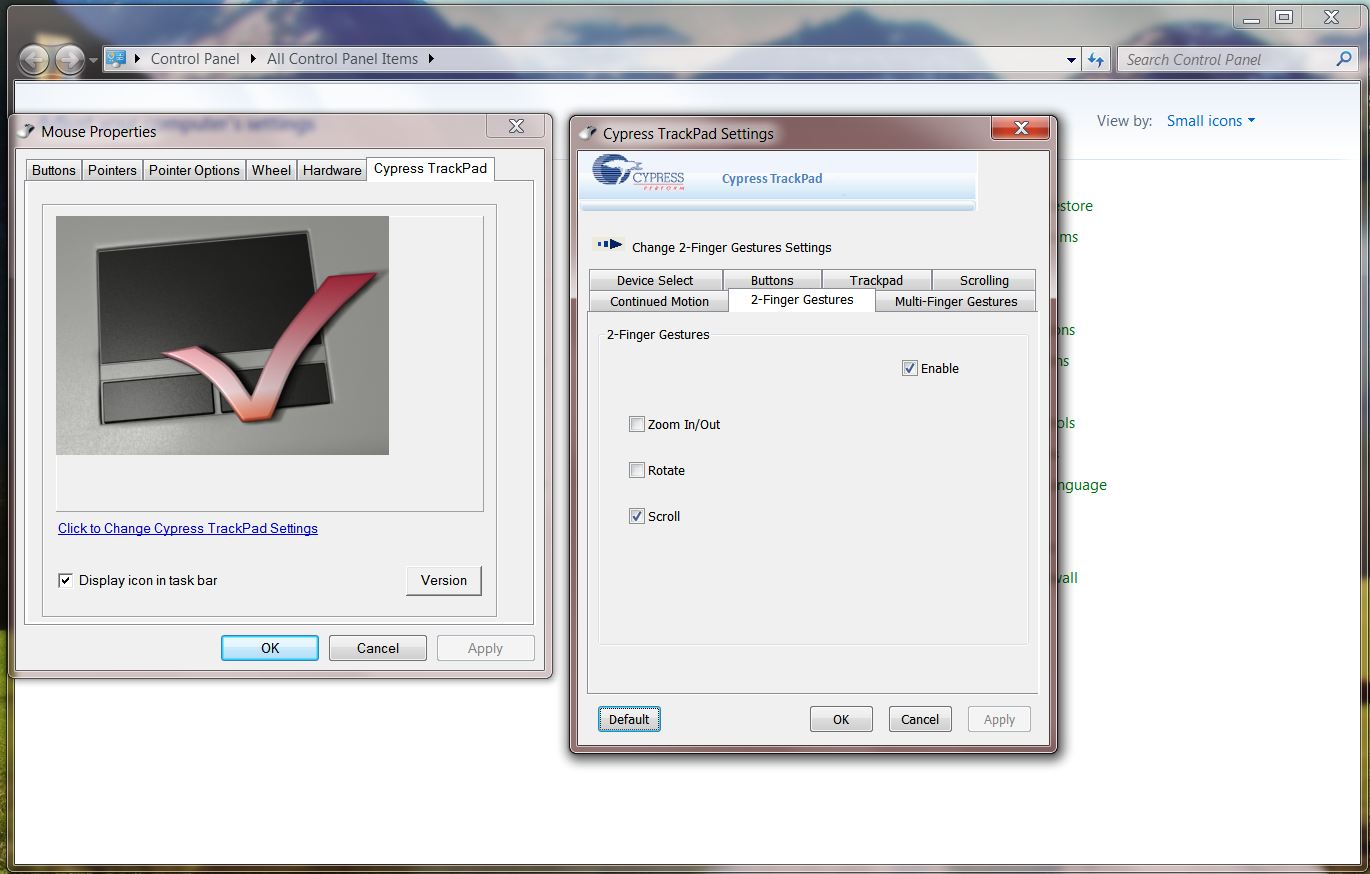The image size is (1370, 874).
Task: Click Control Panel in the breadcrumb
Action: (x=195, y=58)
